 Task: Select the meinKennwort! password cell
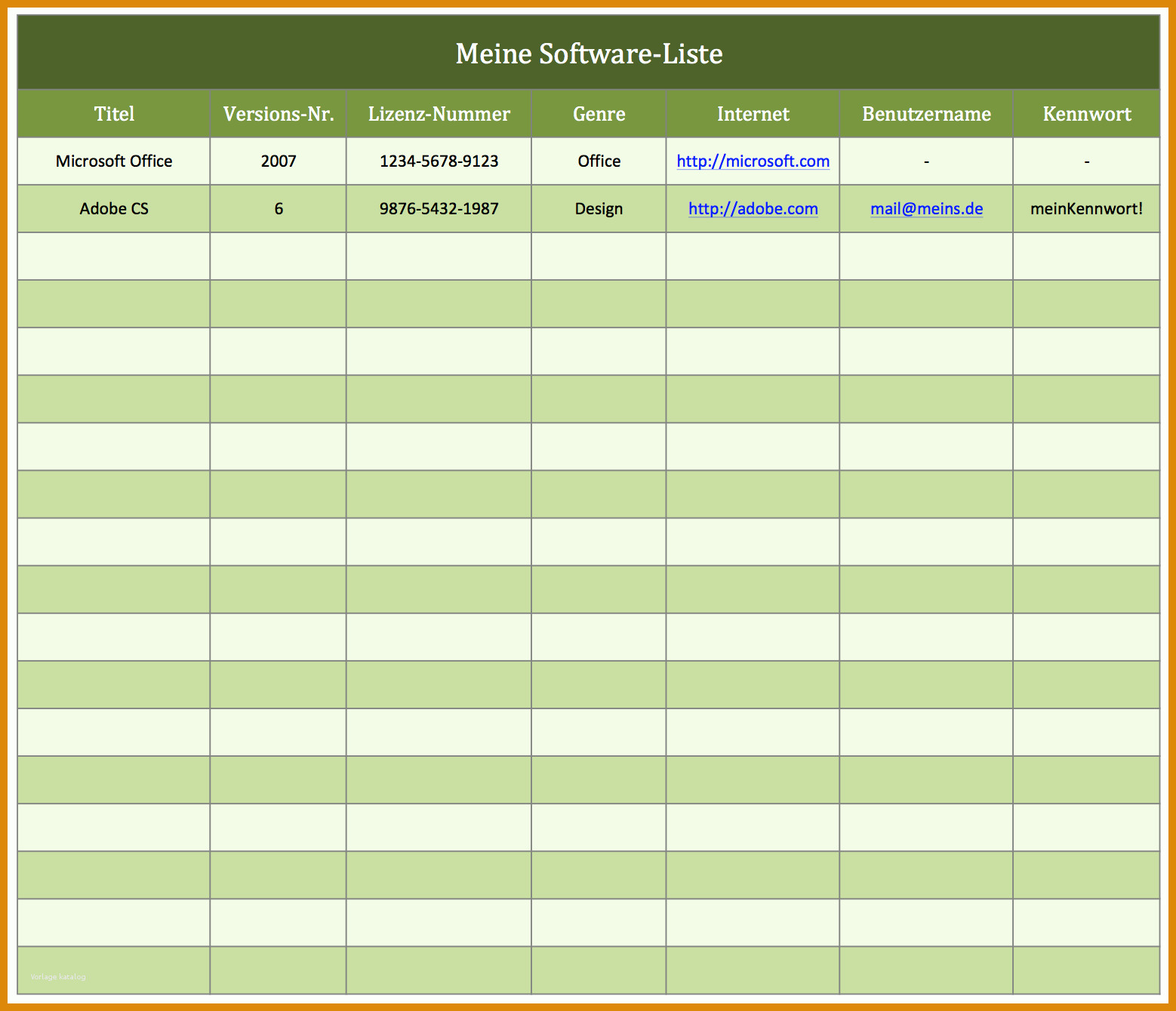coord(1086,208)
